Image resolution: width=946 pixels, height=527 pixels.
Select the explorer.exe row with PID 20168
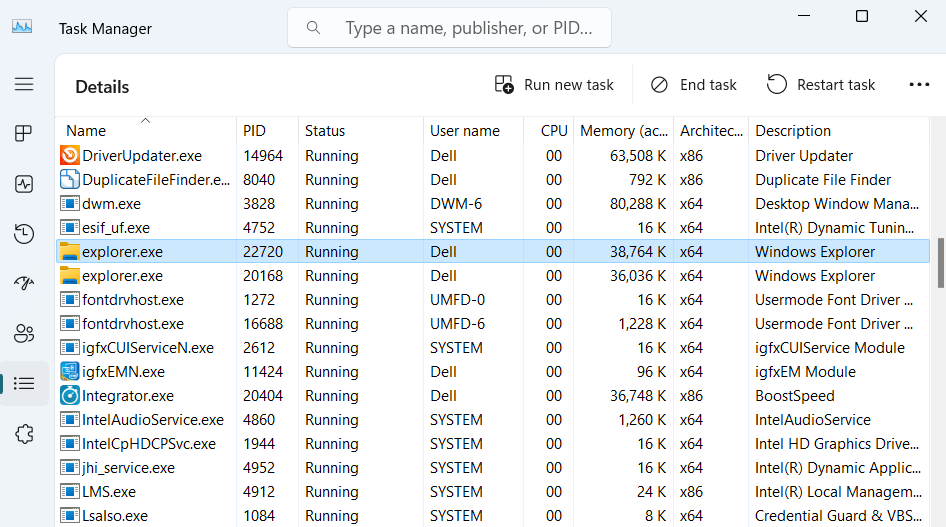pos(493,276)
